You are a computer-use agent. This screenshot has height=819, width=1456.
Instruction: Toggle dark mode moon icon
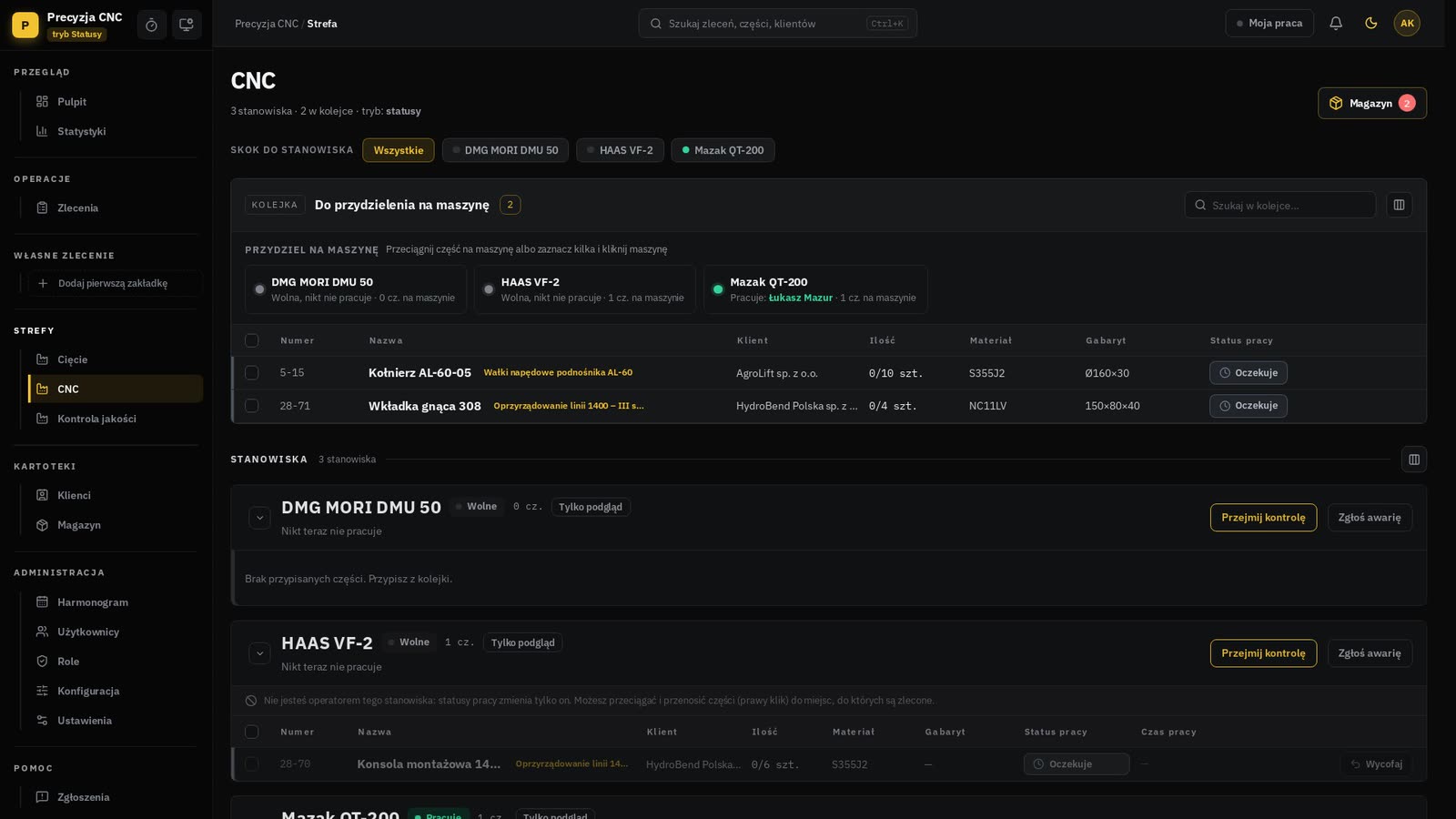(1371, 24)
